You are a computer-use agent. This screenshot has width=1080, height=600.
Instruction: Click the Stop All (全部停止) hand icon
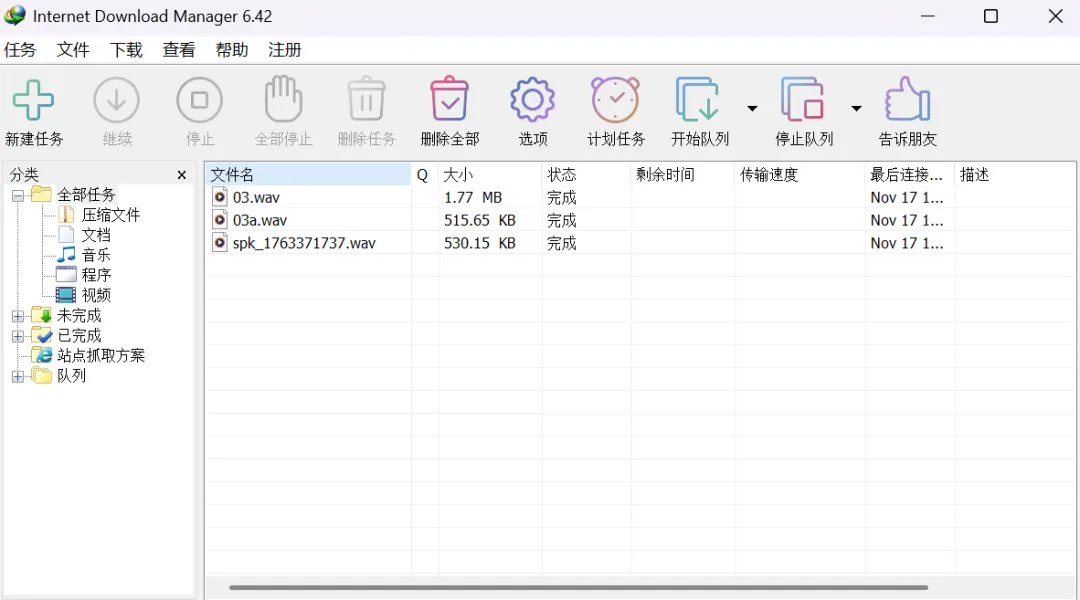[x=283, y=99]
